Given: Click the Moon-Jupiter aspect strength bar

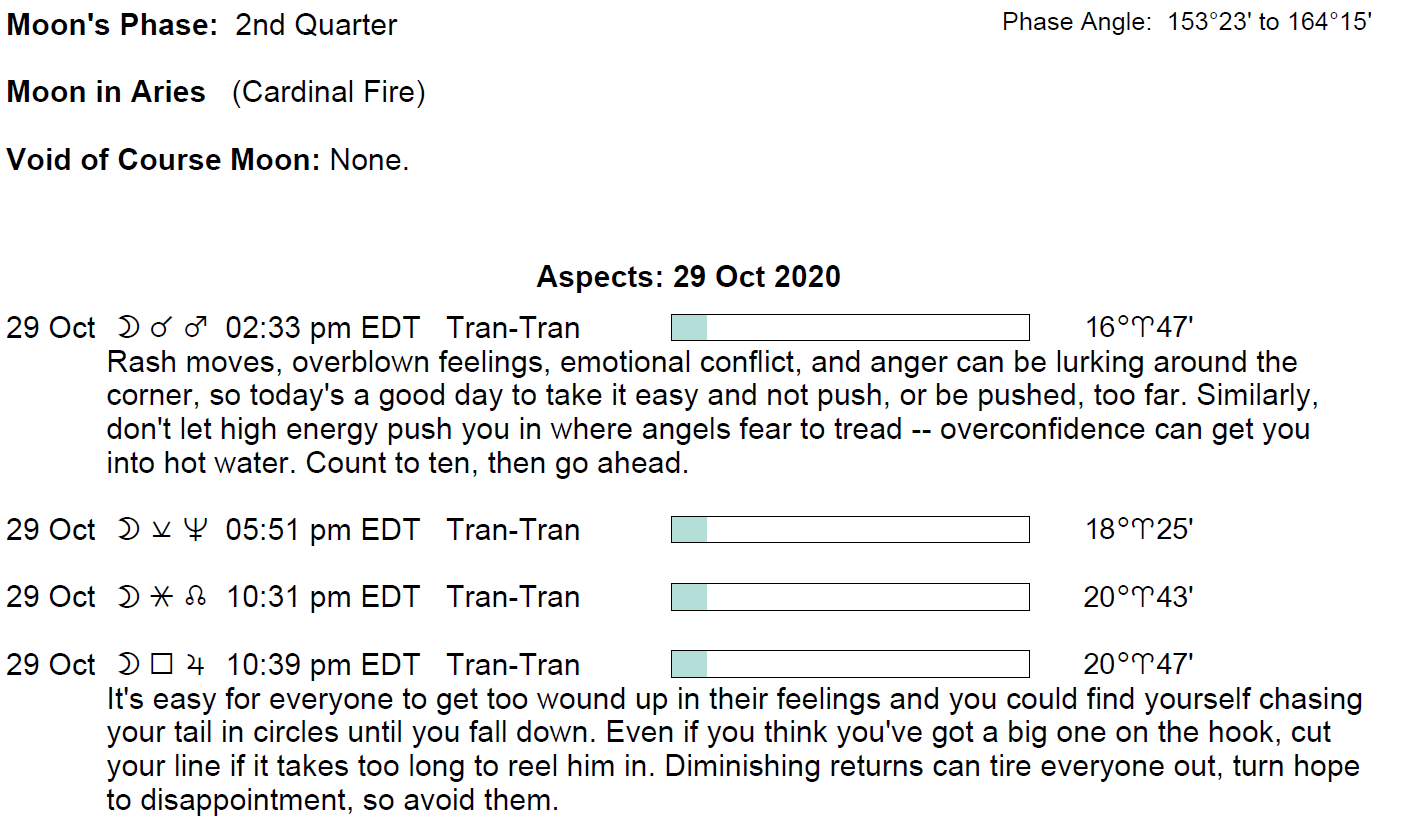Looking at the screenshot, I should (x=849, y=665).
